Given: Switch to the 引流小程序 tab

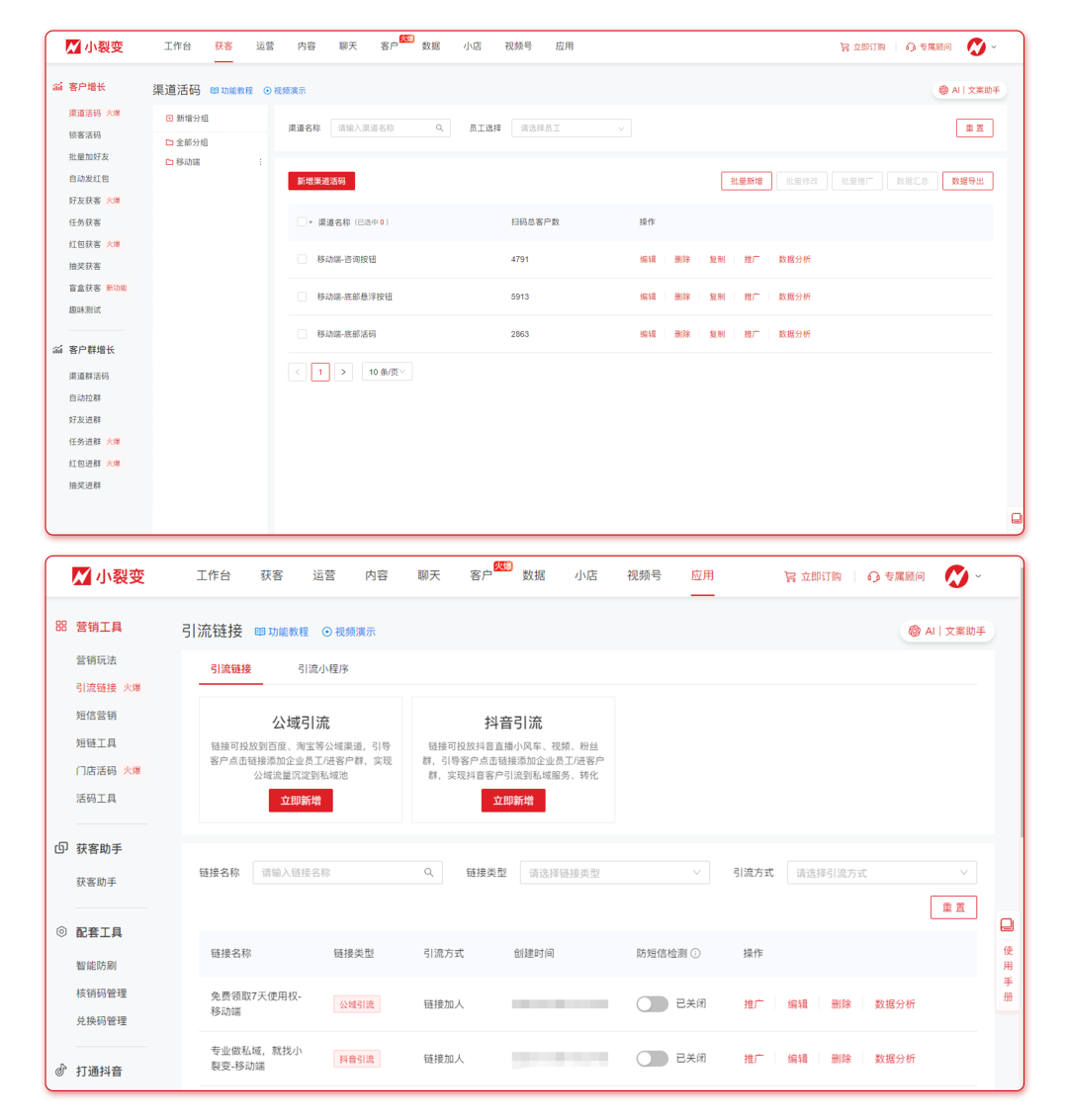Looking at the screenshot, I should [x=322, y=669].
